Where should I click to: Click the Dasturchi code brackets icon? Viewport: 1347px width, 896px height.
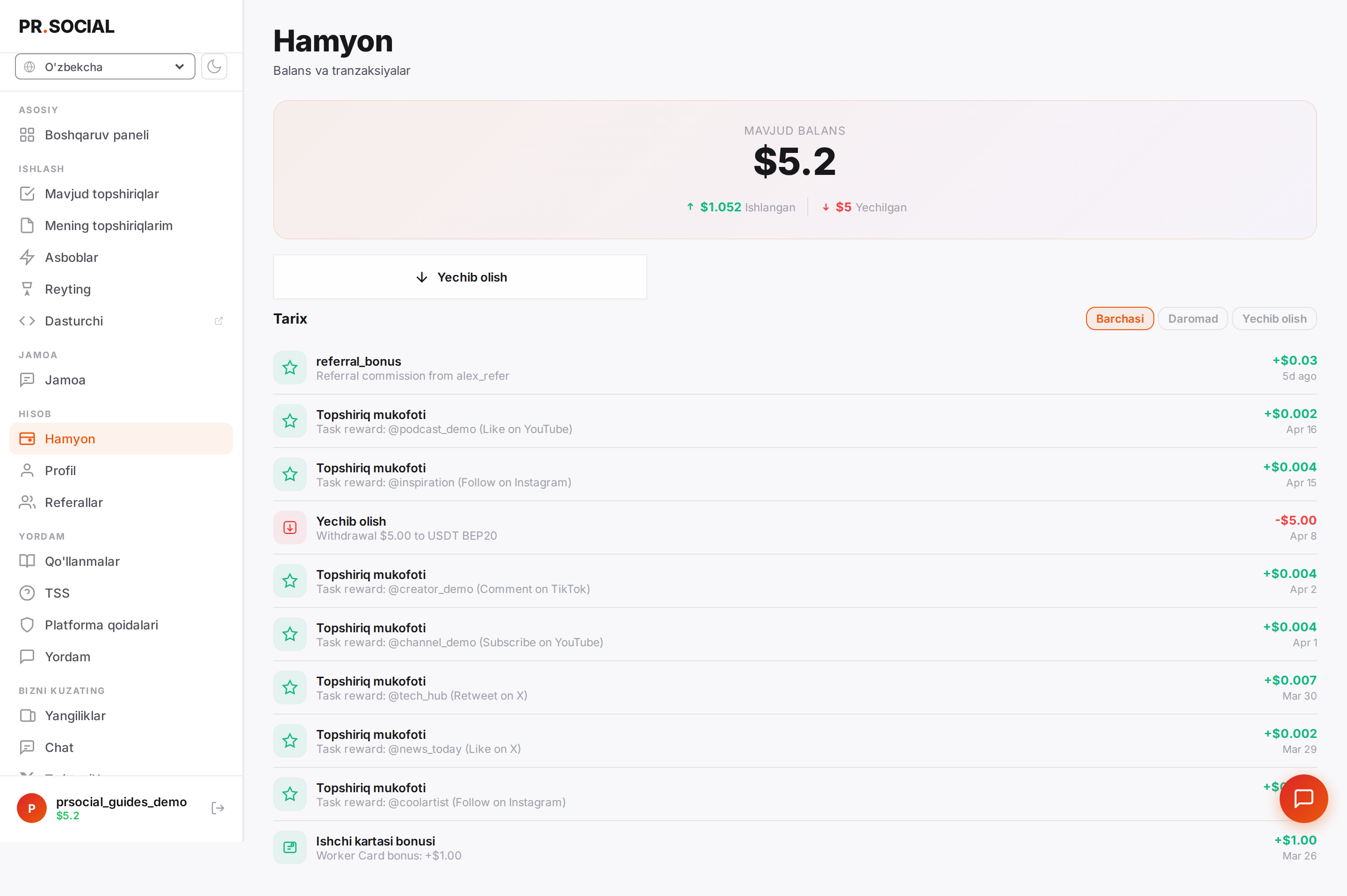(x=27, y=321)
